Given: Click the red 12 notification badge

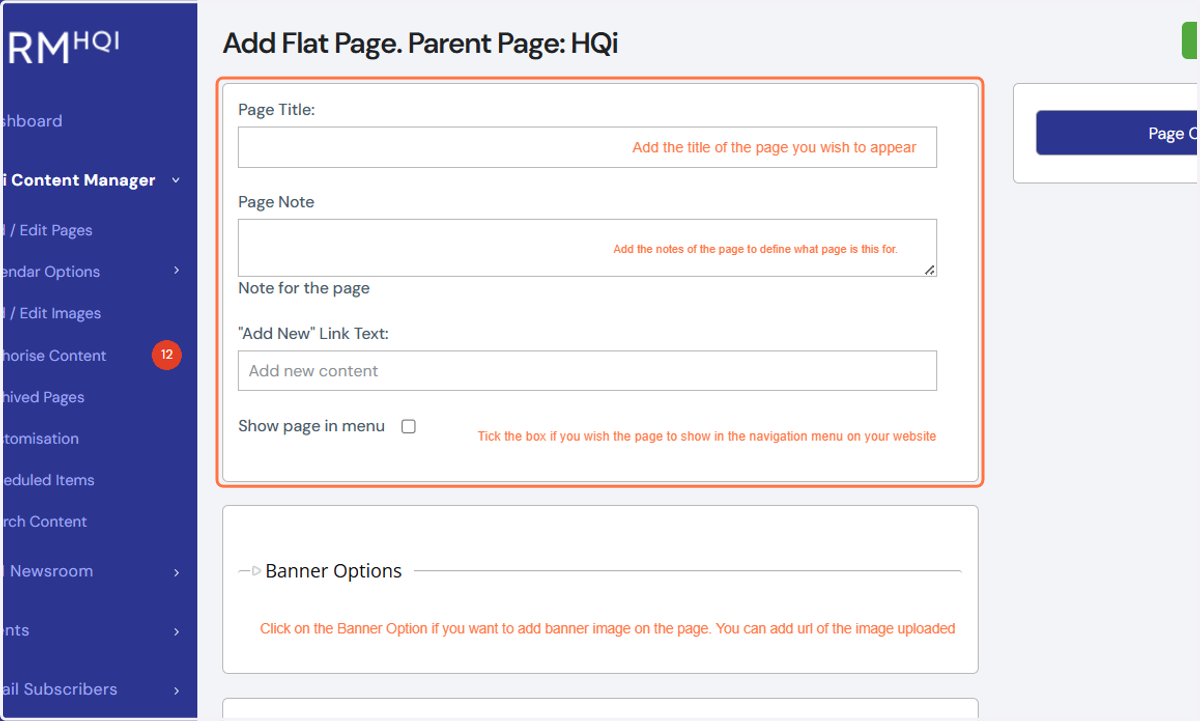Looking at the screenshot, I should click(x=167, y=355).
